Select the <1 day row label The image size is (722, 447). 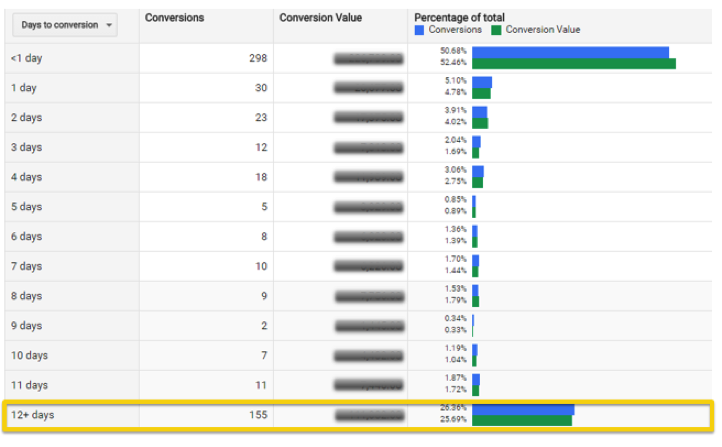[x=27, y=58]
